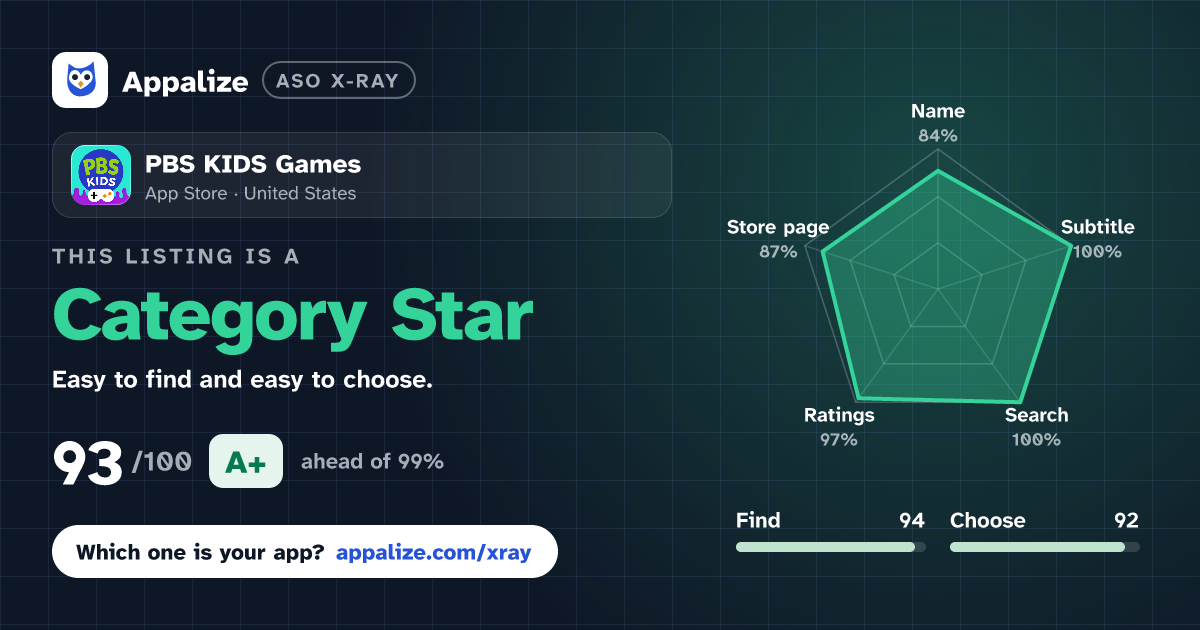Click the Find score progress bar
1200x630 pixels.
[x=830, y=547]
